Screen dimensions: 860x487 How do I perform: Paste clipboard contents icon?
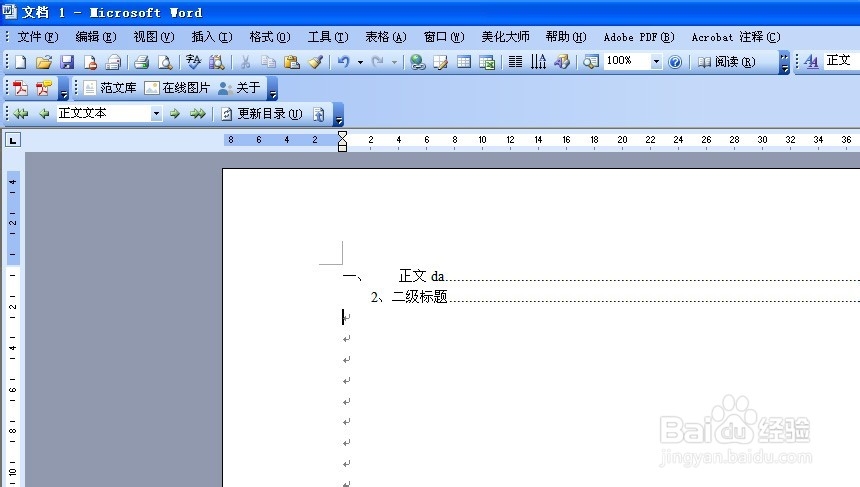292,61
